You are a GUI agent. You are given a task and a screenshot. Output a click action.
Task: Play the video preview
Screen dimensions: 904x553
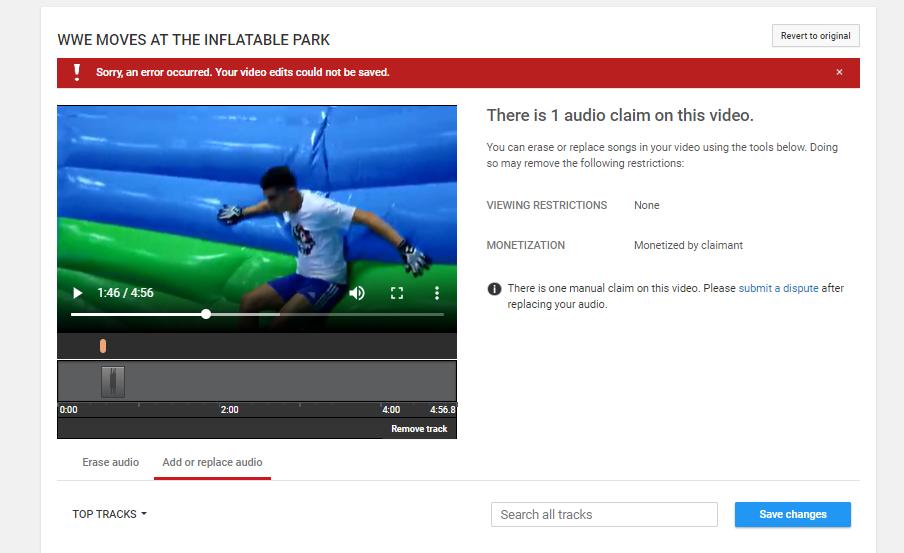77,293
